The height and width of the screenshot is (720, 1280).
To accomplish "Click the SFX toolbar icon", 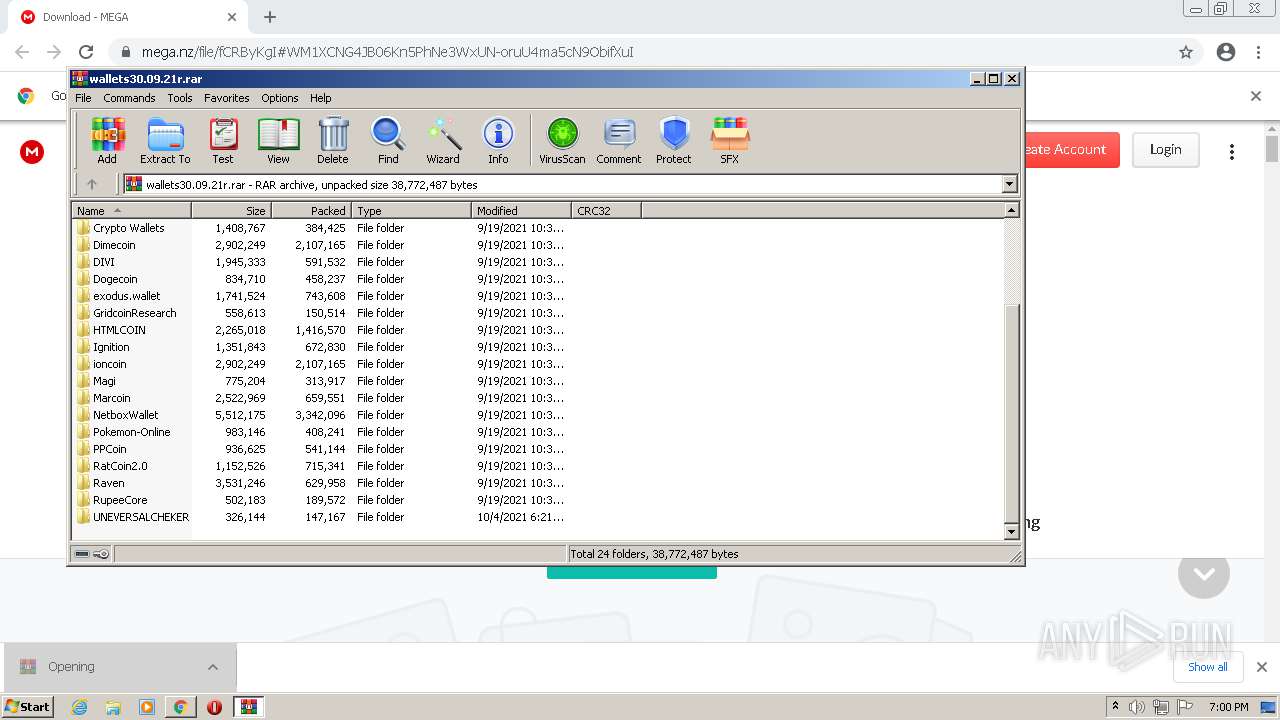I will tap(730, 141).
